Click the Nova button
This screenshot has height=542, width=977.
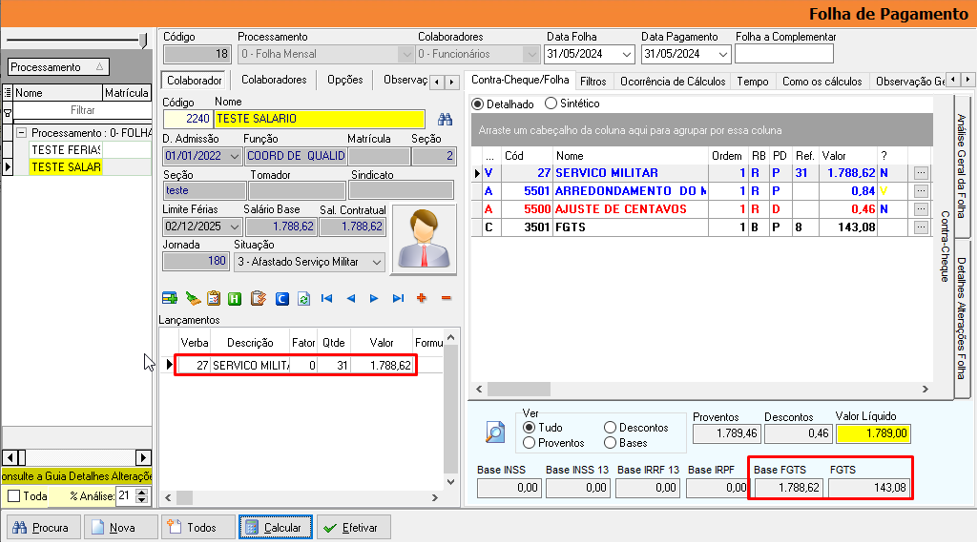[x=119, y=528]
